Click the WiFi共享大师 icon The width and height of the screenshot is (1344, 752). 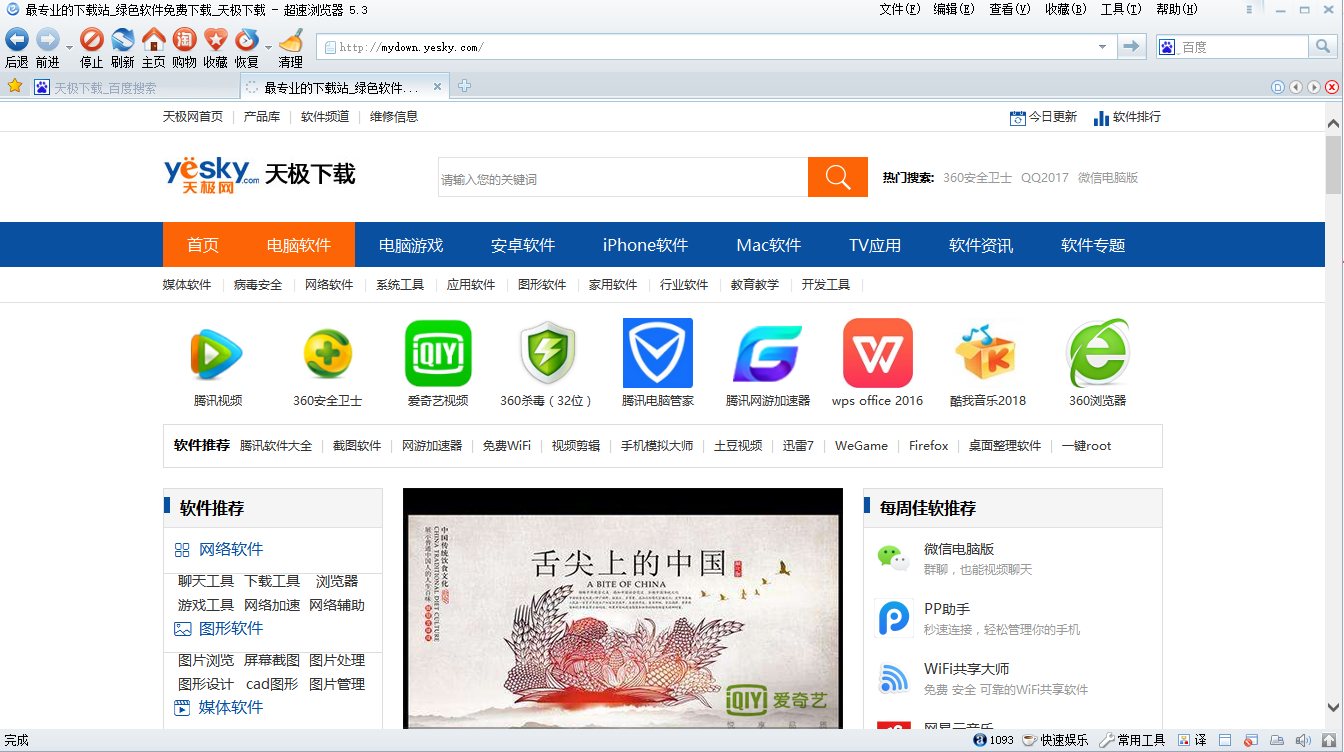pos(893,678)
